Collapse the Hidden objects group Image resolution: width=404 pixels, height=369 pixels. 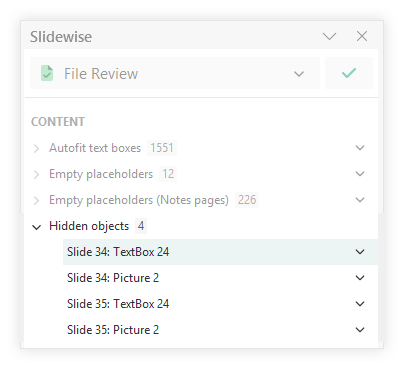(36, 227)
